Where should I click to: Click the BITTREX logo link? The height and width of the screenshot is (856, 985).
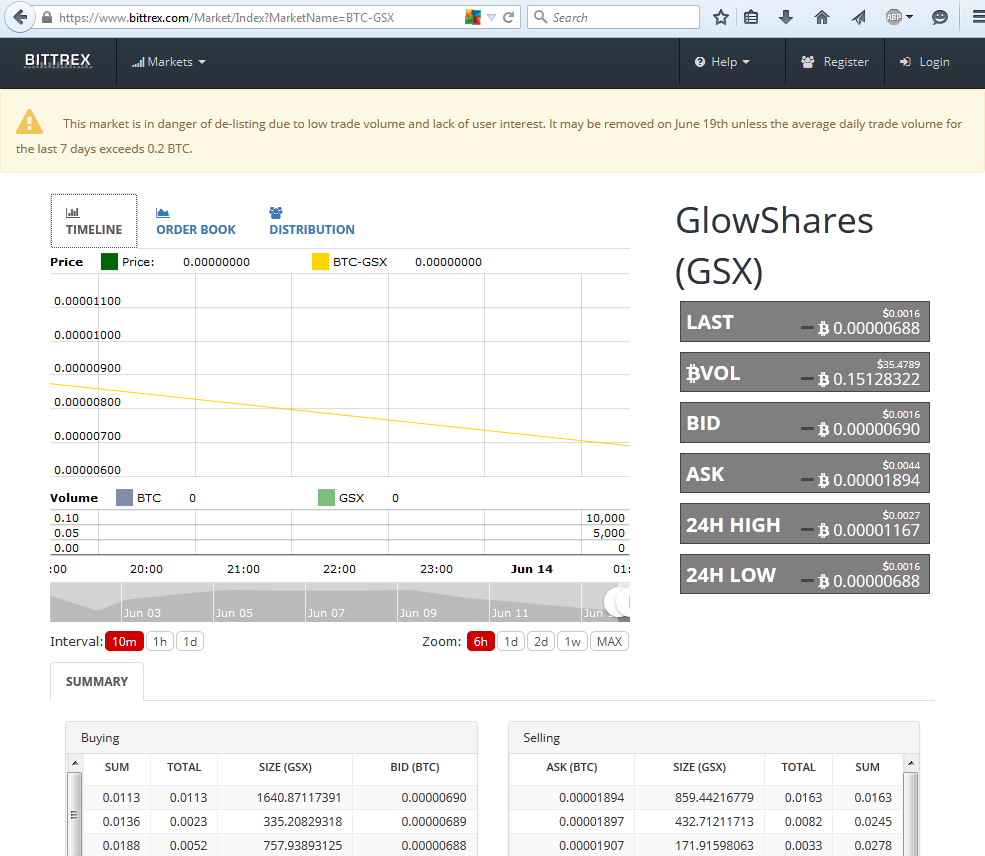point(58,60)
